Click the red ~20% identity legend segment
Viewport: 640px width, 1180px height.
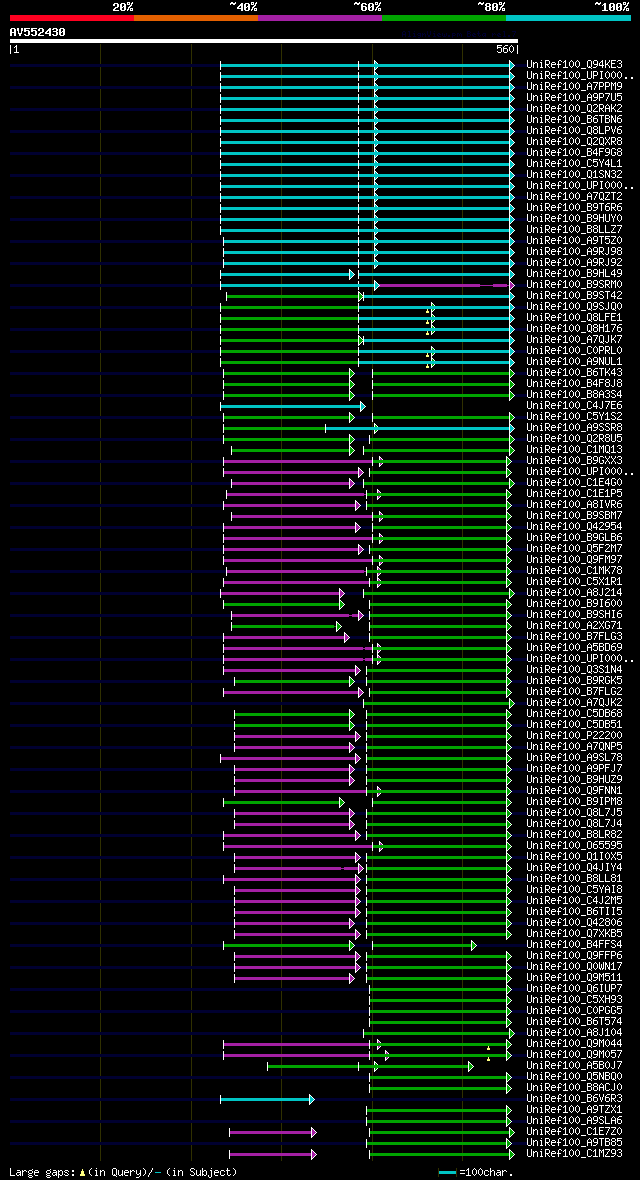[x=72, y=17]
